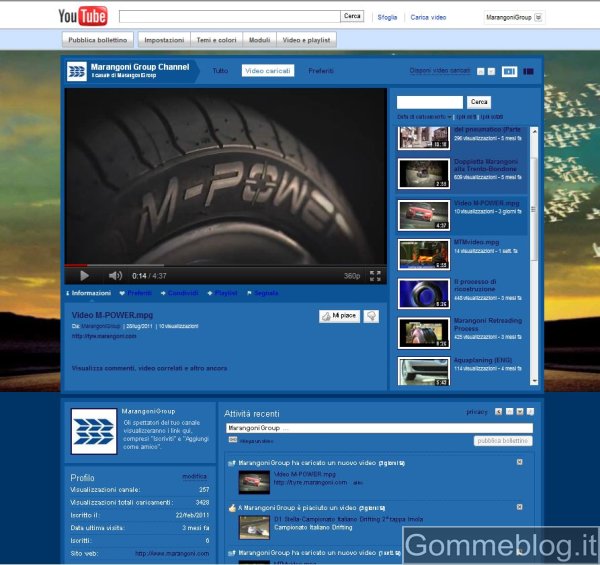Play the M-POWER video
The image size is (600, 565).
tap(84, 275)
